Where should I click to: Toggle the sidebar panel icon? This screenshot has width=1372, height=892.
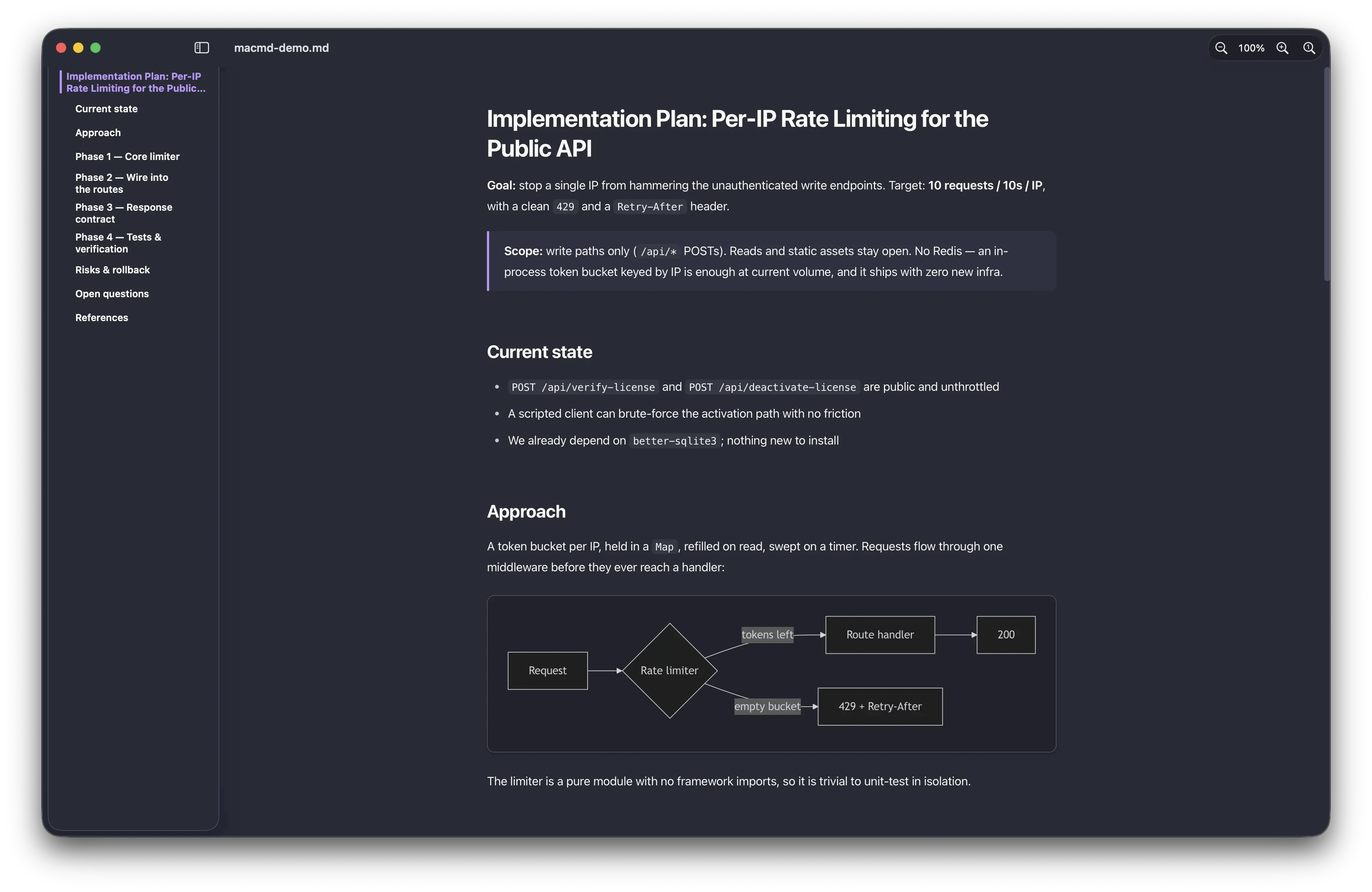click(x=202, y=48)
